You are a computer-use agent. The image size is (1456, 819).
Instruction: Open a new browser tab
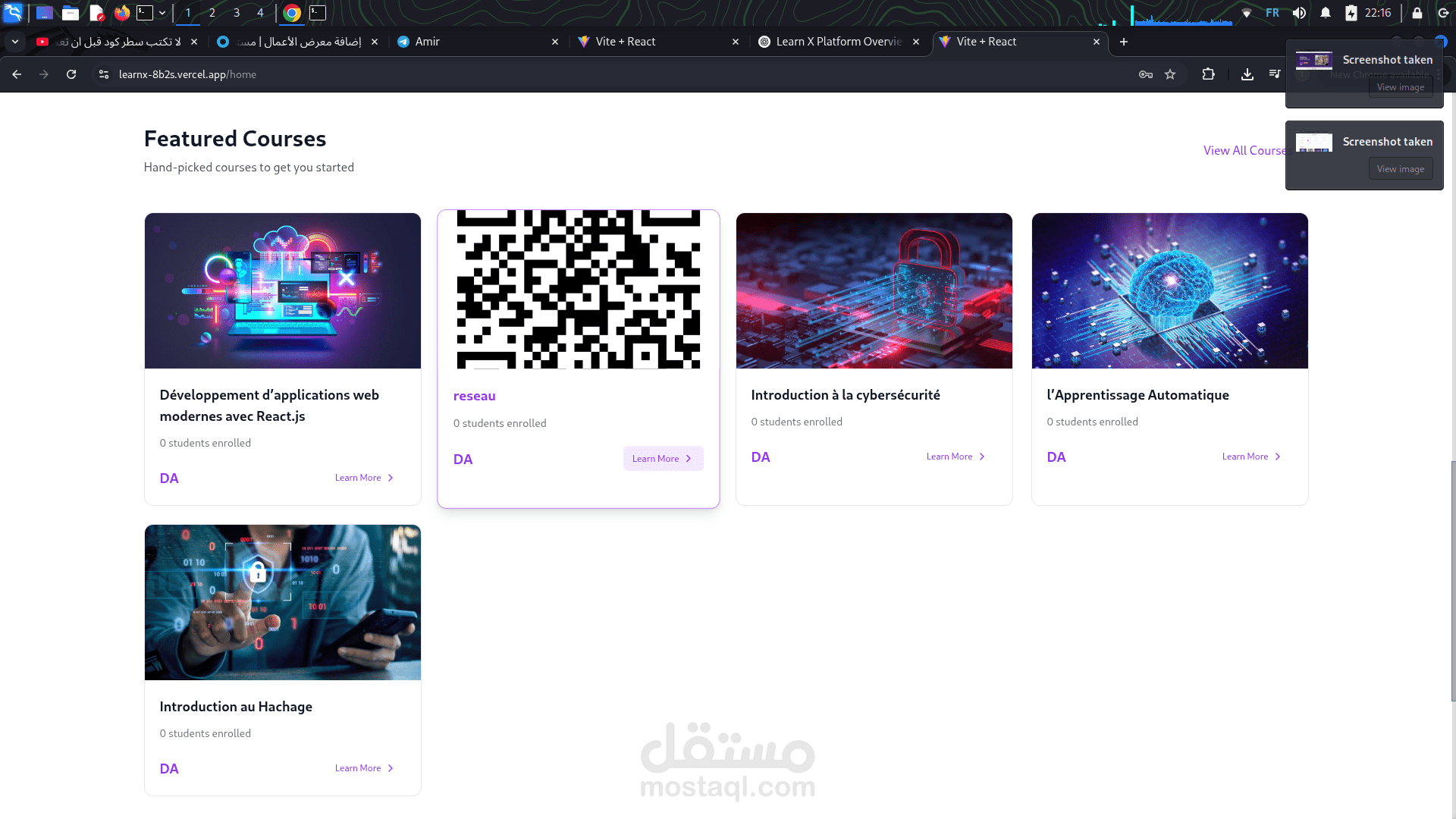coord(1124,42)
